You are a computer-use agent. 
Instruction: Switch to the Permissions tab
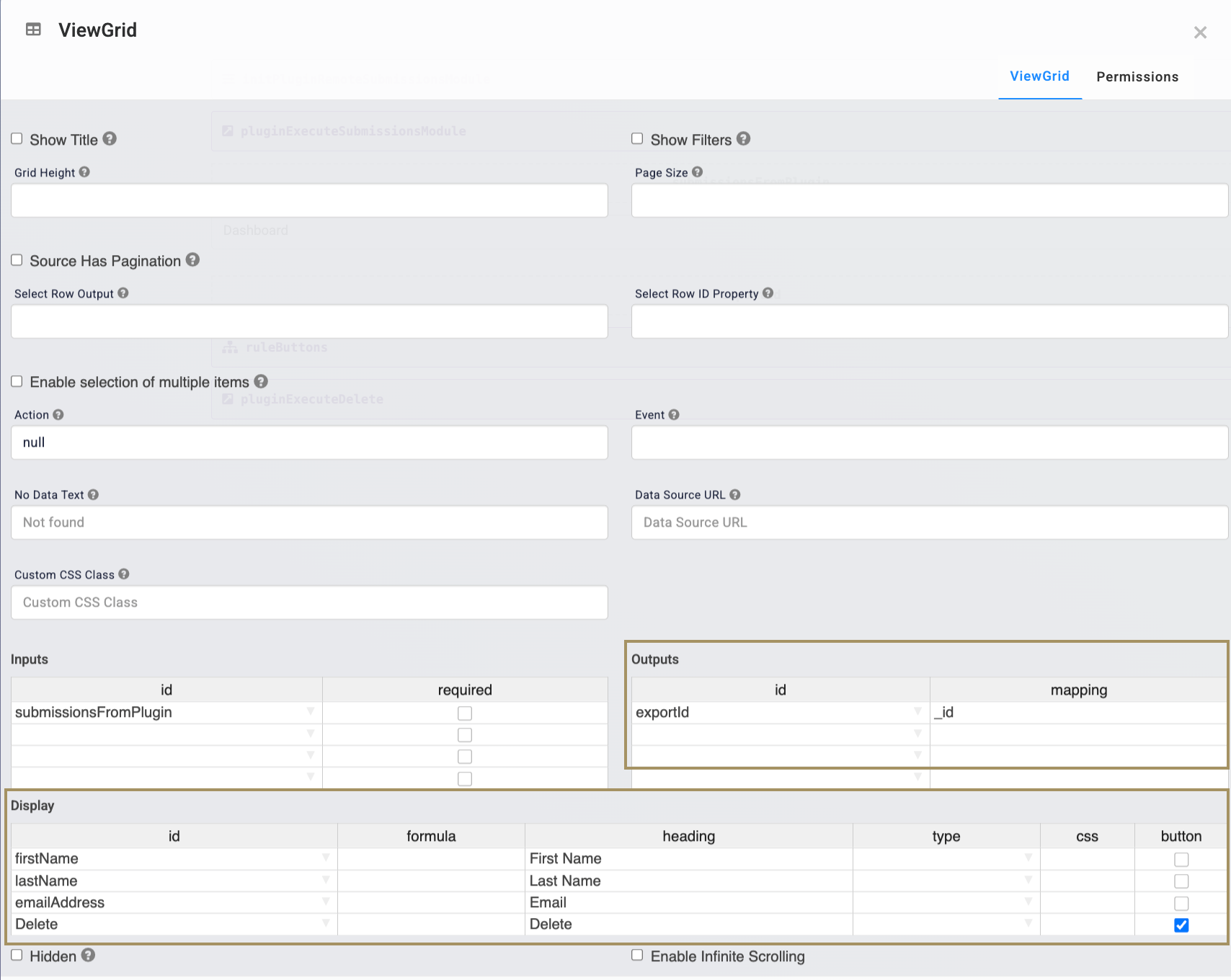(x=1137, y=76)
